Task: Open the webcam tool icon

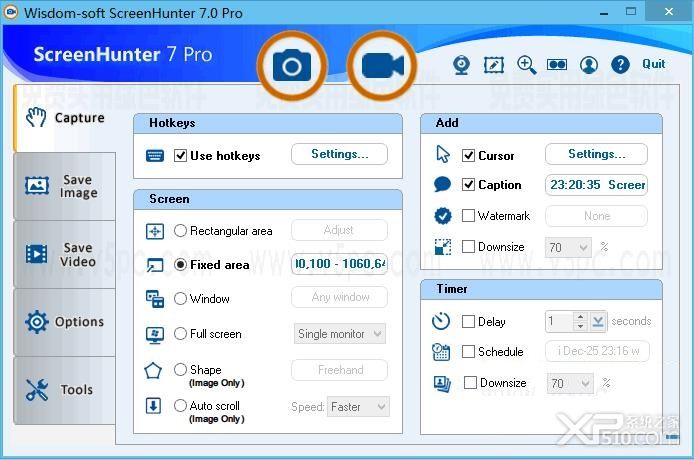Action: click(x=461, y=65)
